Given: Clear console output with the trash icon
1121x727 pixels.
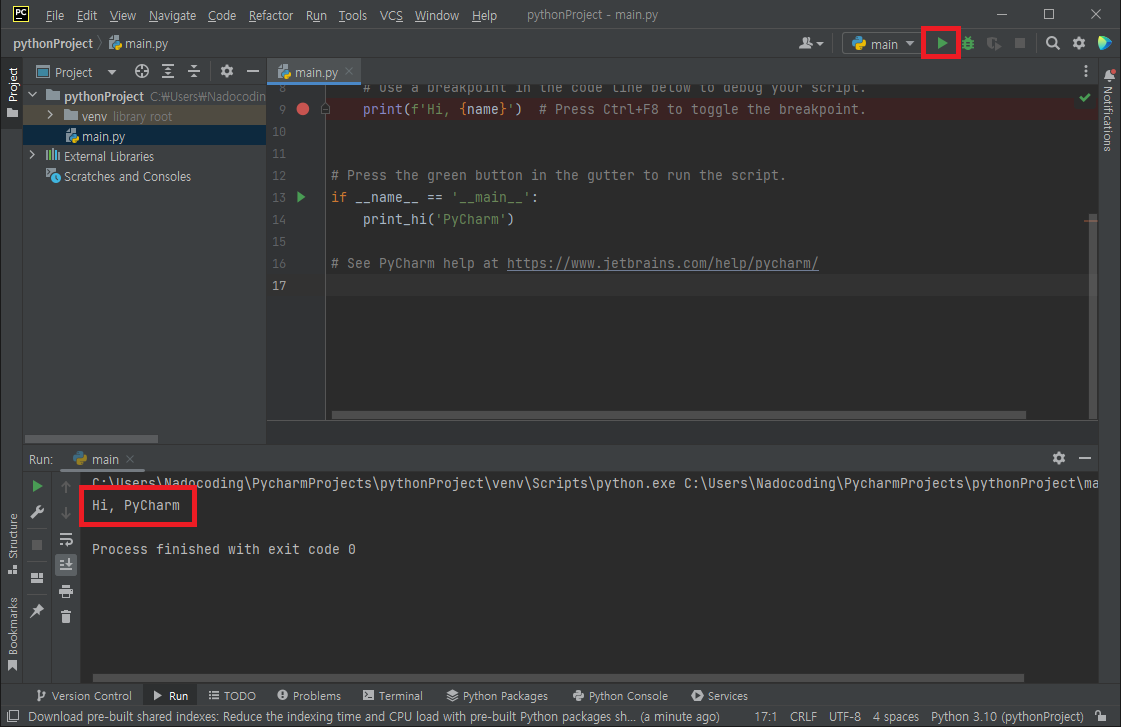Looking at the screenshot, I should (x=66, y=617).
